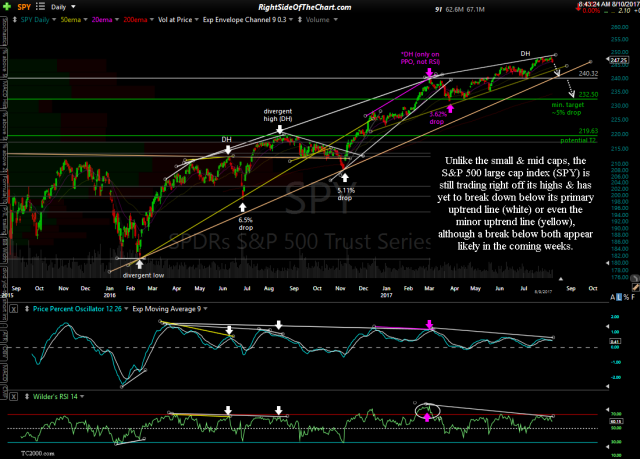Close the Price Percent Oscillator pane
This screenshot has width=640, height=459.
click(13, 309)
